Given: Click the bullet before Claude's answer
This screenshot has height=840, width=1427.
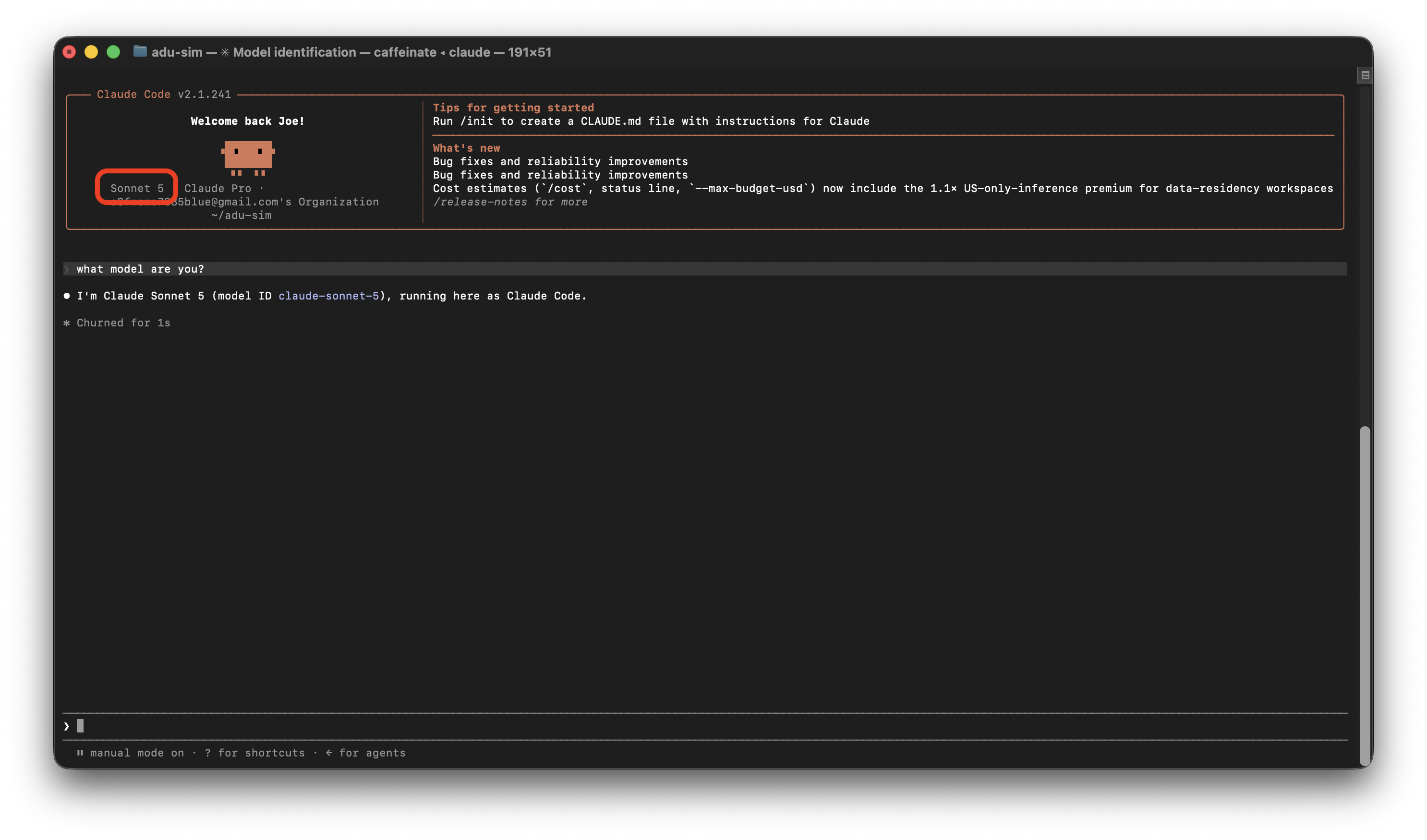Looking at the screenshot, I should 66,296.
